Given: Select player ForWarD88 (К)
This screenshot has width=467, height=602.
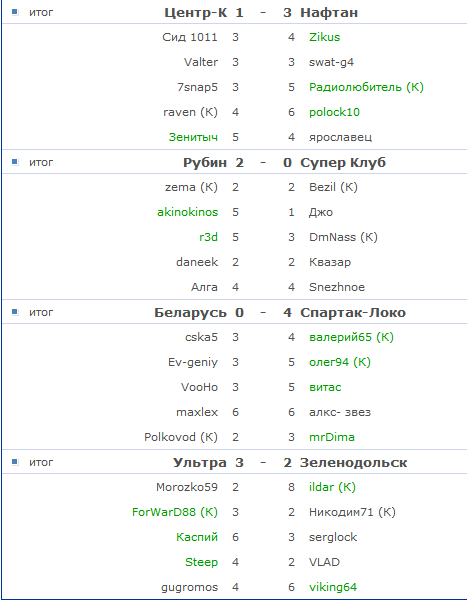Looking at the screenshot, I should (x=175, y=512).
